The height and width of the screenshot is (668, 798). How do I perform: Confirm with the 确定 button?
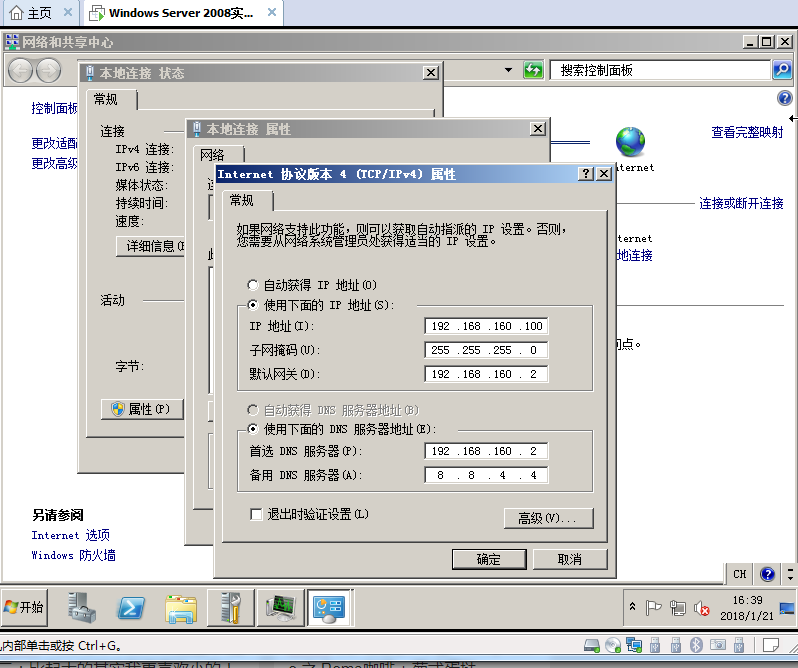coord(489,559)
